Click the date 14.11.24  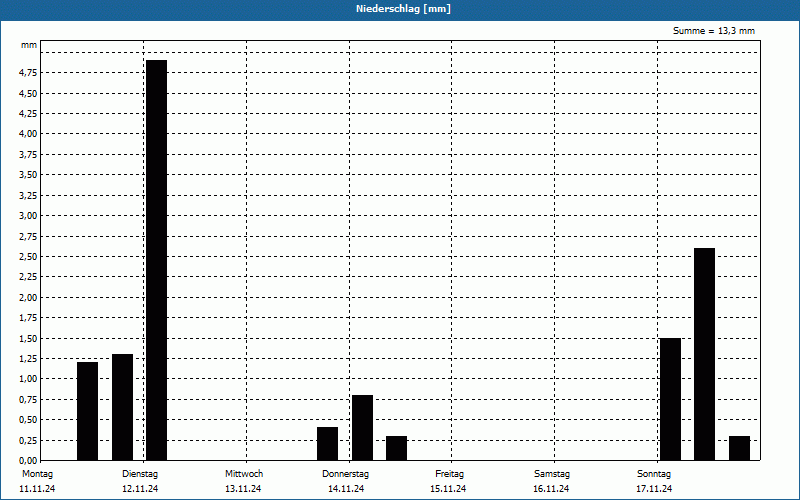(346, 489)
